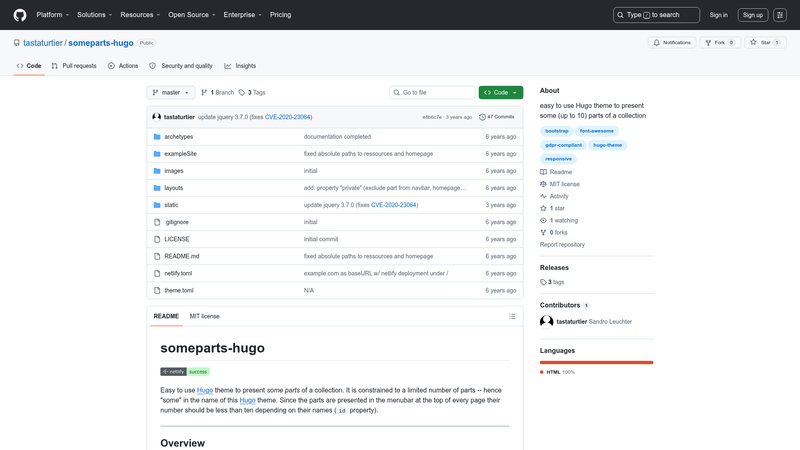
Task: Open the archetypes folder
Action: click(179, 137)
